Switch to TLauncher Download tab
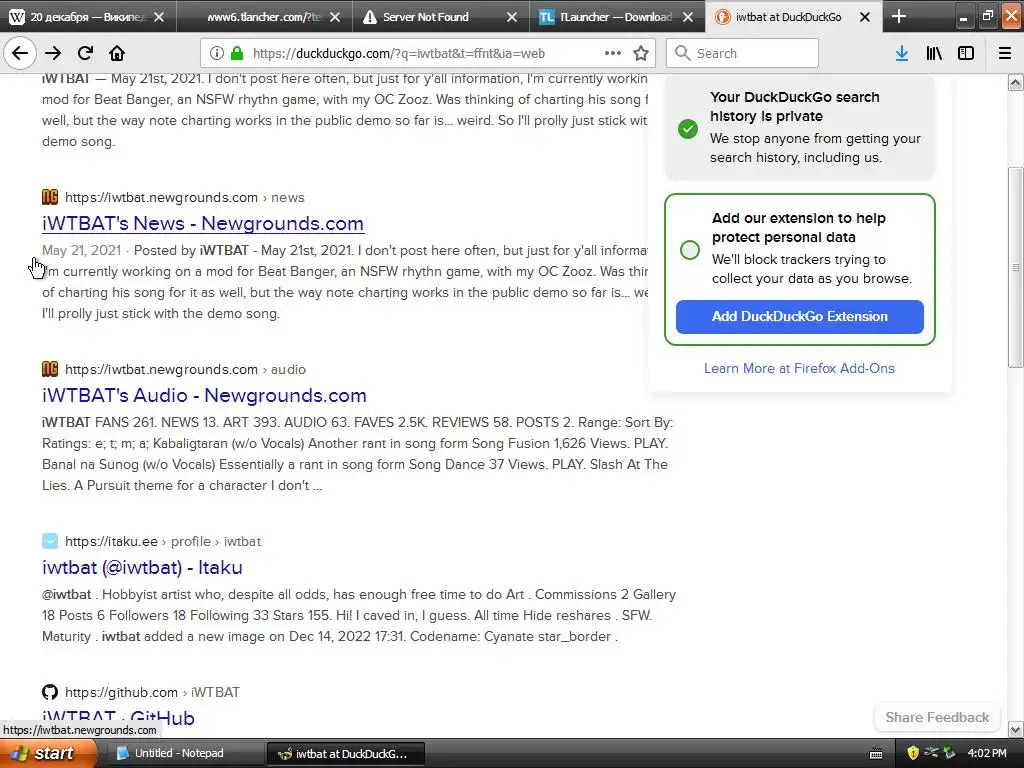Screen dimensions: 1024x768 tap(616, 17)
